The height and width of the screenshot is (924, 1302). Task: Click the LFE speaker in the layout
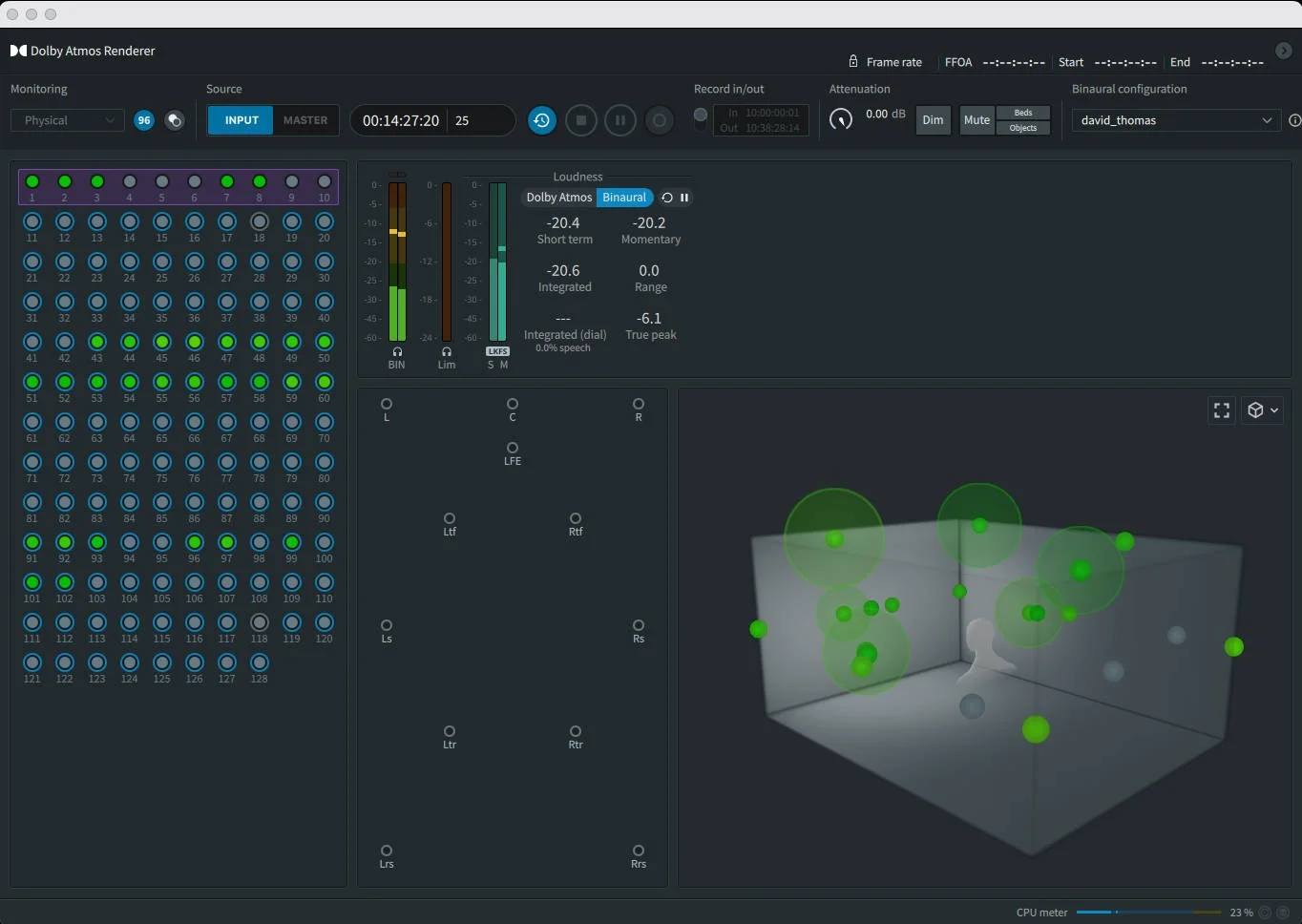pos(513,448)
